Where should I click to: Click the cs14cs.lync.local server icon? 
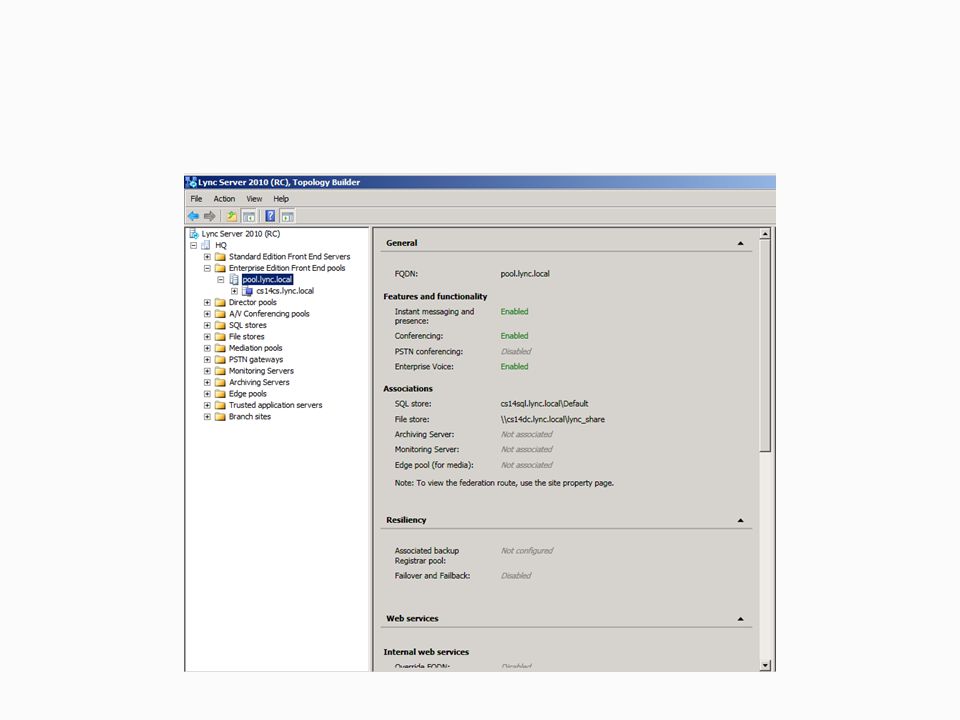point(247,291)
